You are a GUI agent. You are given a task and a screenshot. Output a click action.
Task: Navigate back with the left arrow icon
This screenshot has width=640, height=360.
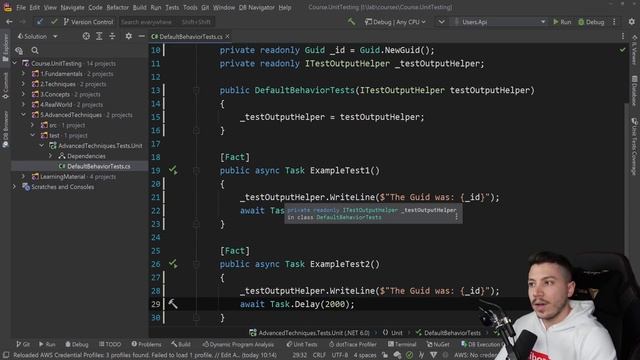click(x=9, y=22)
